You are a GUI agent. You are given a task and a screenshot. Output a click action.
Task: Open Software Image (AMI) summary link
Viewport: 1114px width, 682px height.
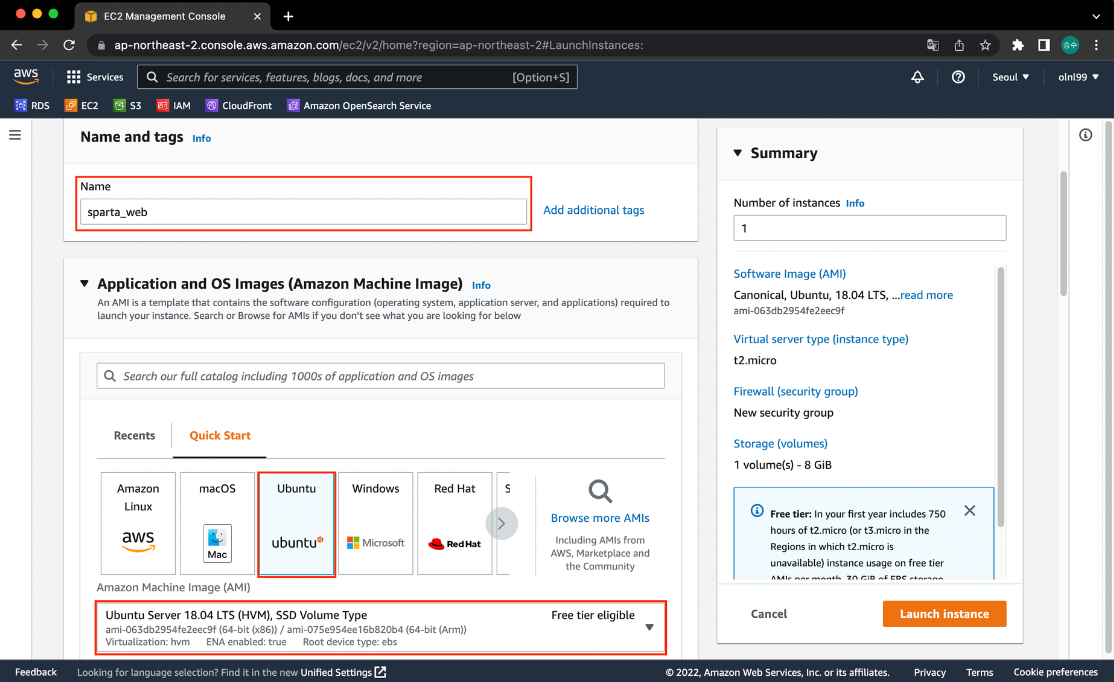[789, 274]
